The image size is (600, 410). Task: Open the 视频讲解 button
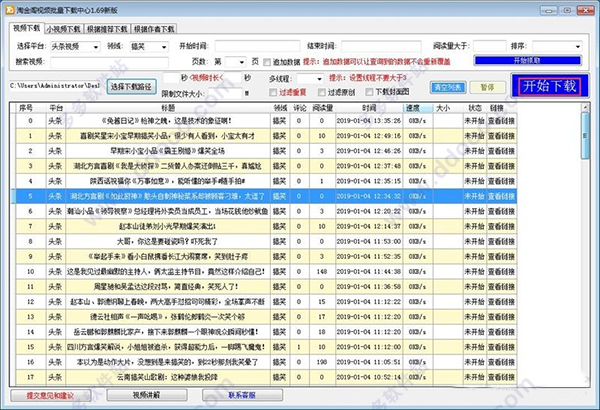point(147,395)
